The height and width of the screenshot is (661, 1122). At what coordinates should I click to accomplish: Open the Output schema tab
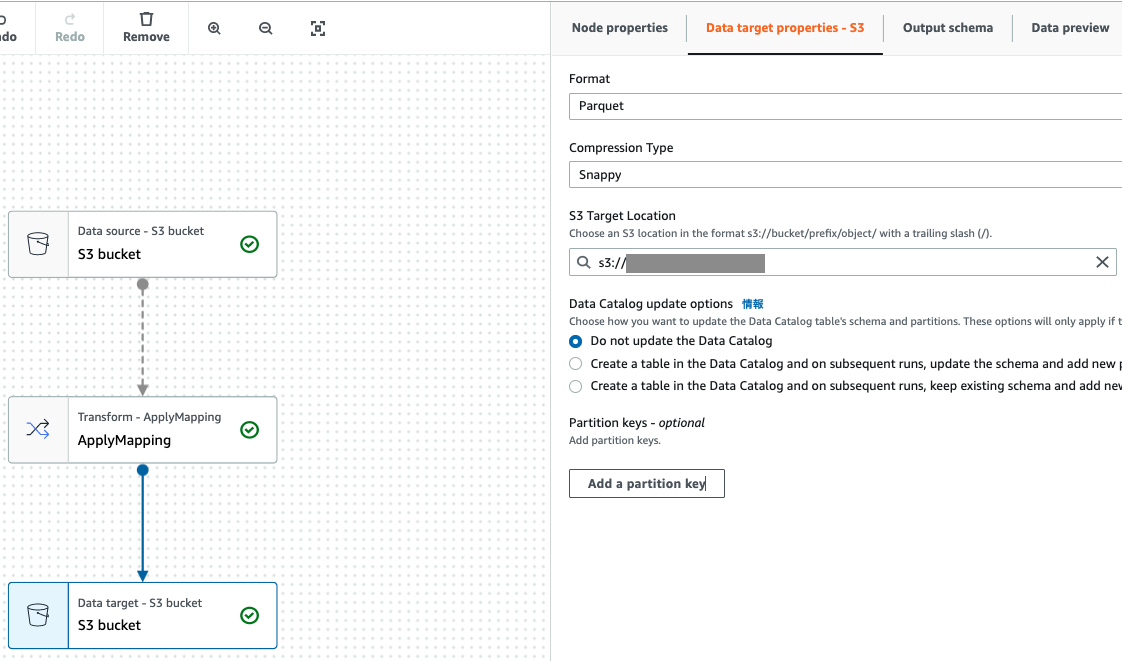point(947,28)
